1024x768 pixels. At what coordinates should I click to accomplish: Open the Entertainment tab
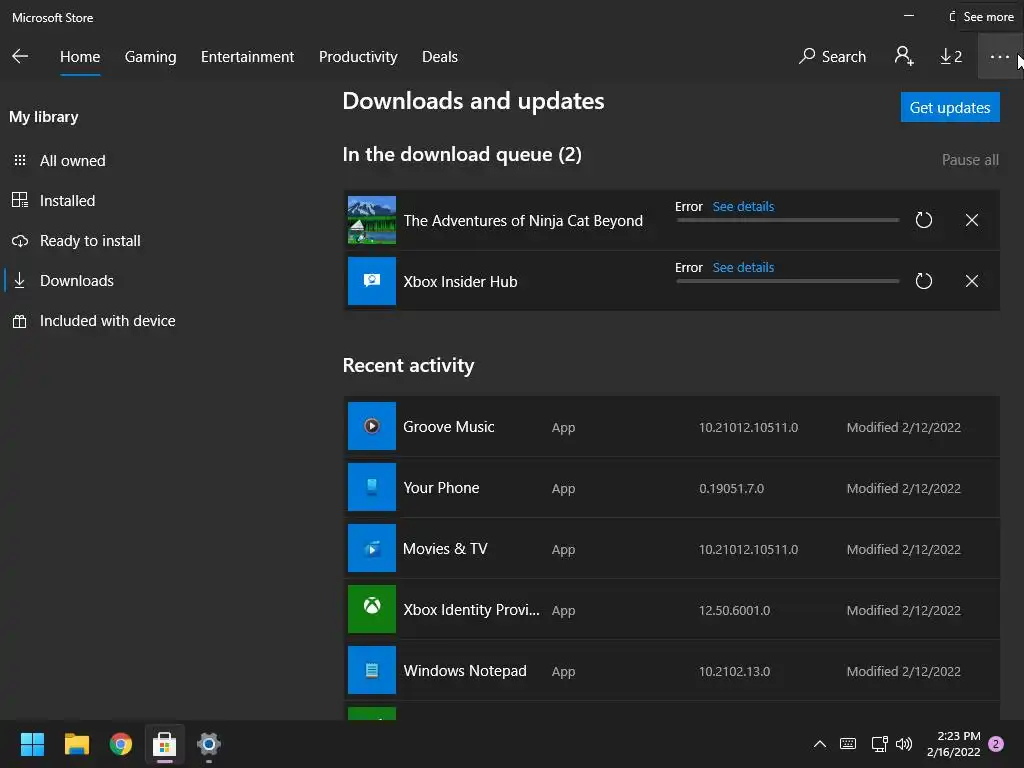pyautogui.click(x=247, y=57)
